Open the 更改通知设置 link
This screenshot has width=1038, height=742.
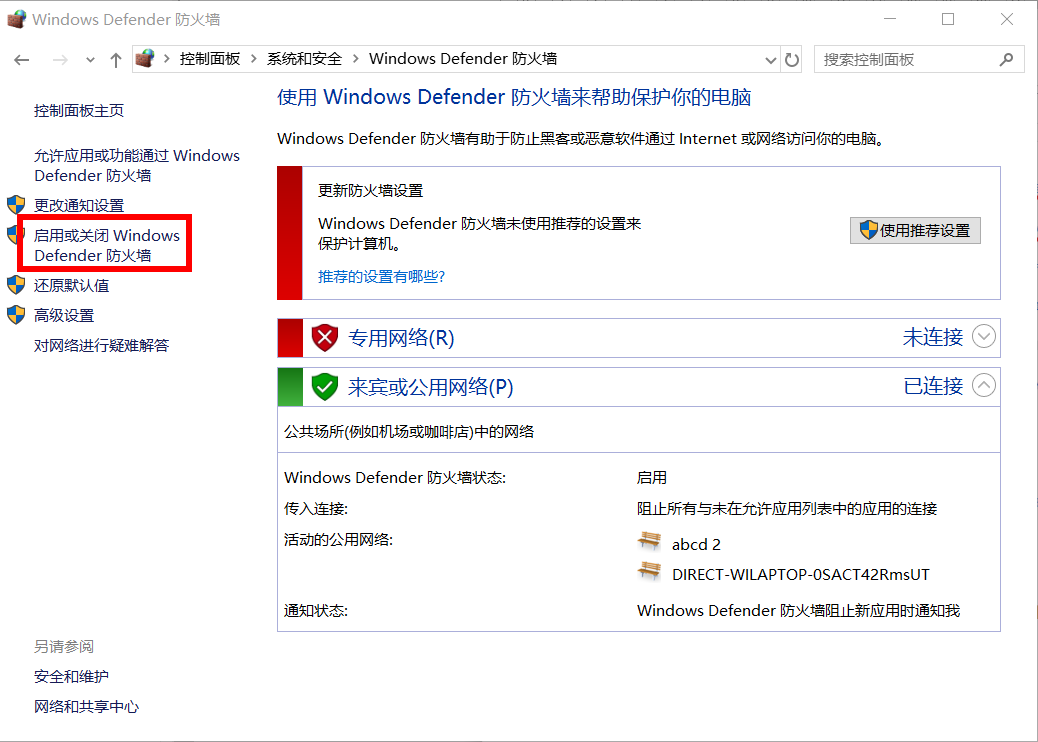(79, 205)
